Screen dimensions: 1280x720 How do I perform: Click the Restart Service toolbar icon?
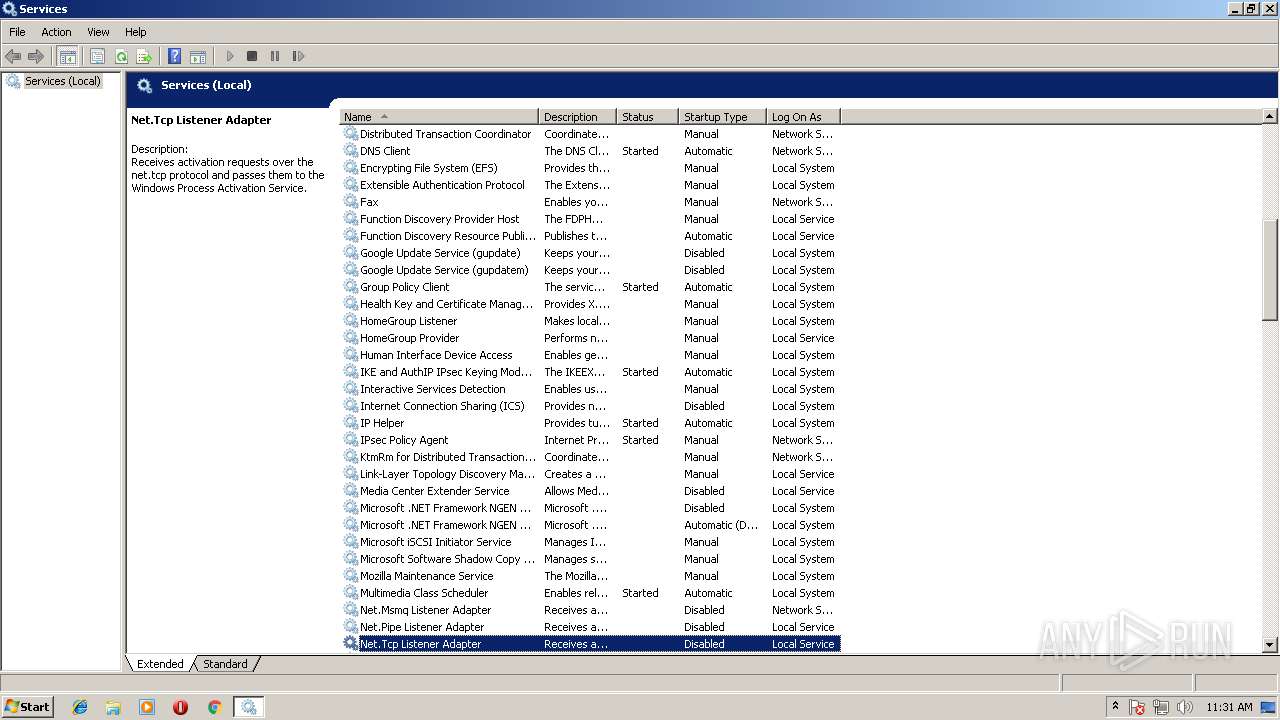click(298, 56)
